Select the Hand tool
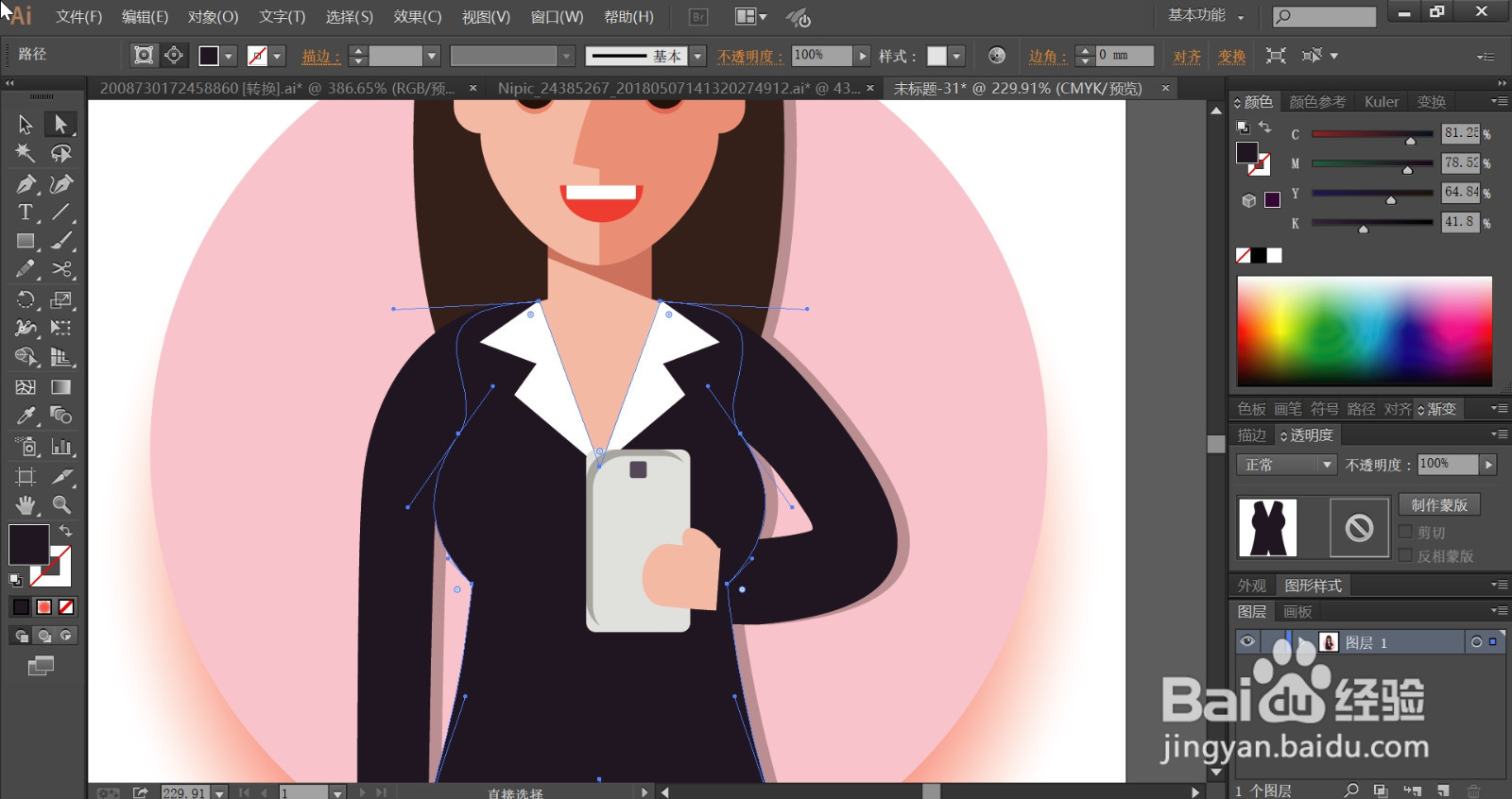Image resolution: width=1512 pixels, height=799 pixels. (26, 504)
